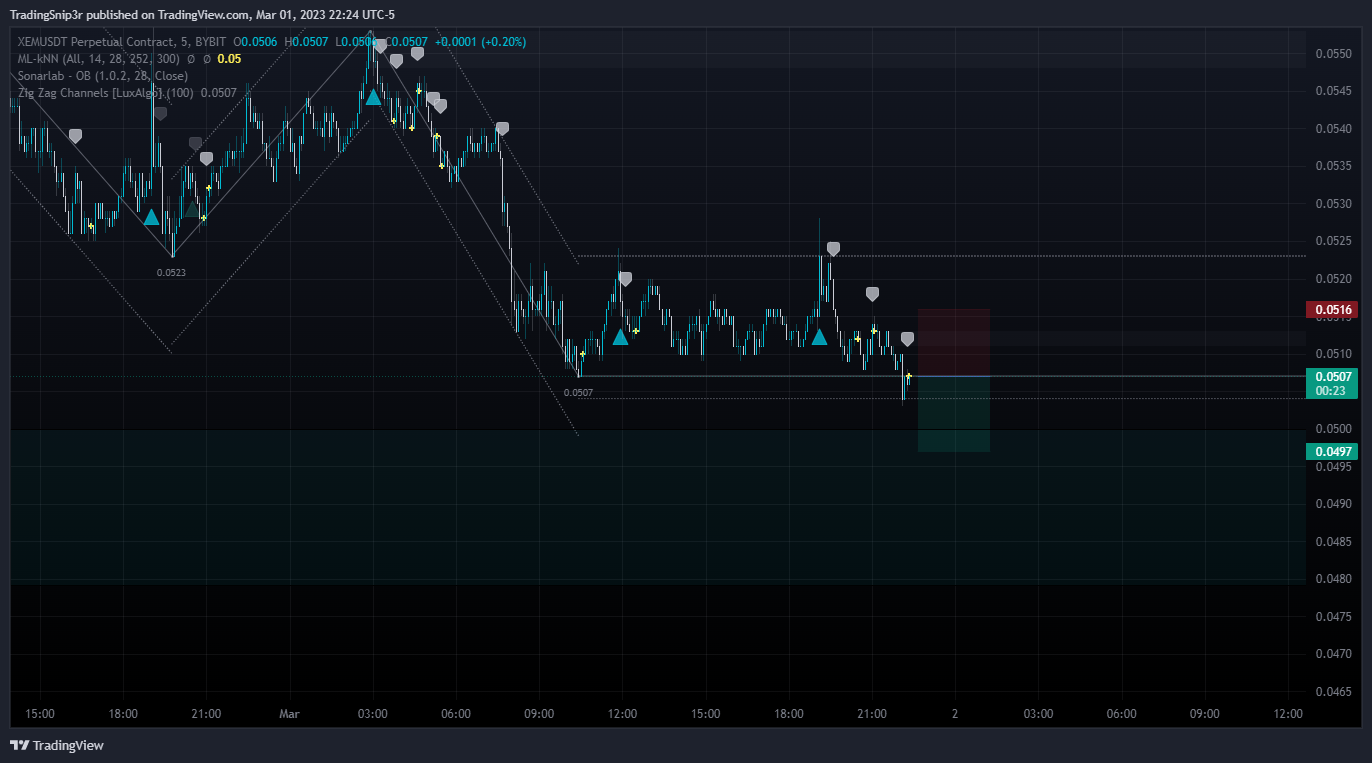This screenshot has height=763, width=1372.
Task: Click the 2 date label on the time axis
Action: pos(955,714)
